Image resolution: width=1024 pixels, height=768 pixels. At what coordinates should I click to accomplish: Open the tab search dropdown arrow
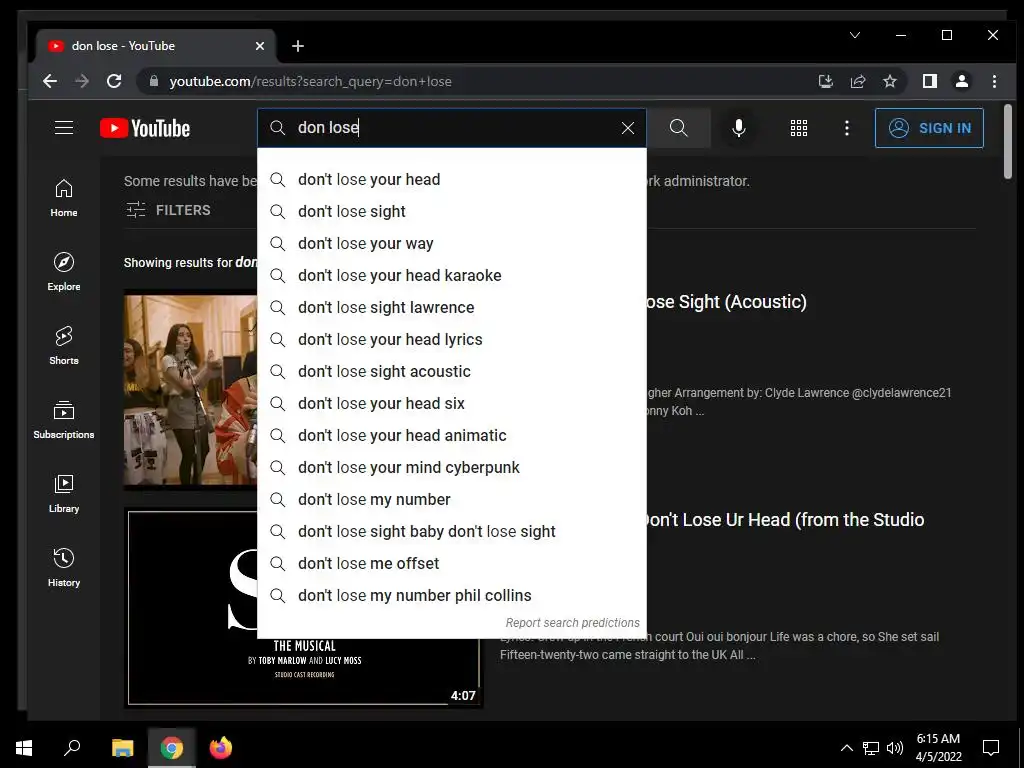854,35
